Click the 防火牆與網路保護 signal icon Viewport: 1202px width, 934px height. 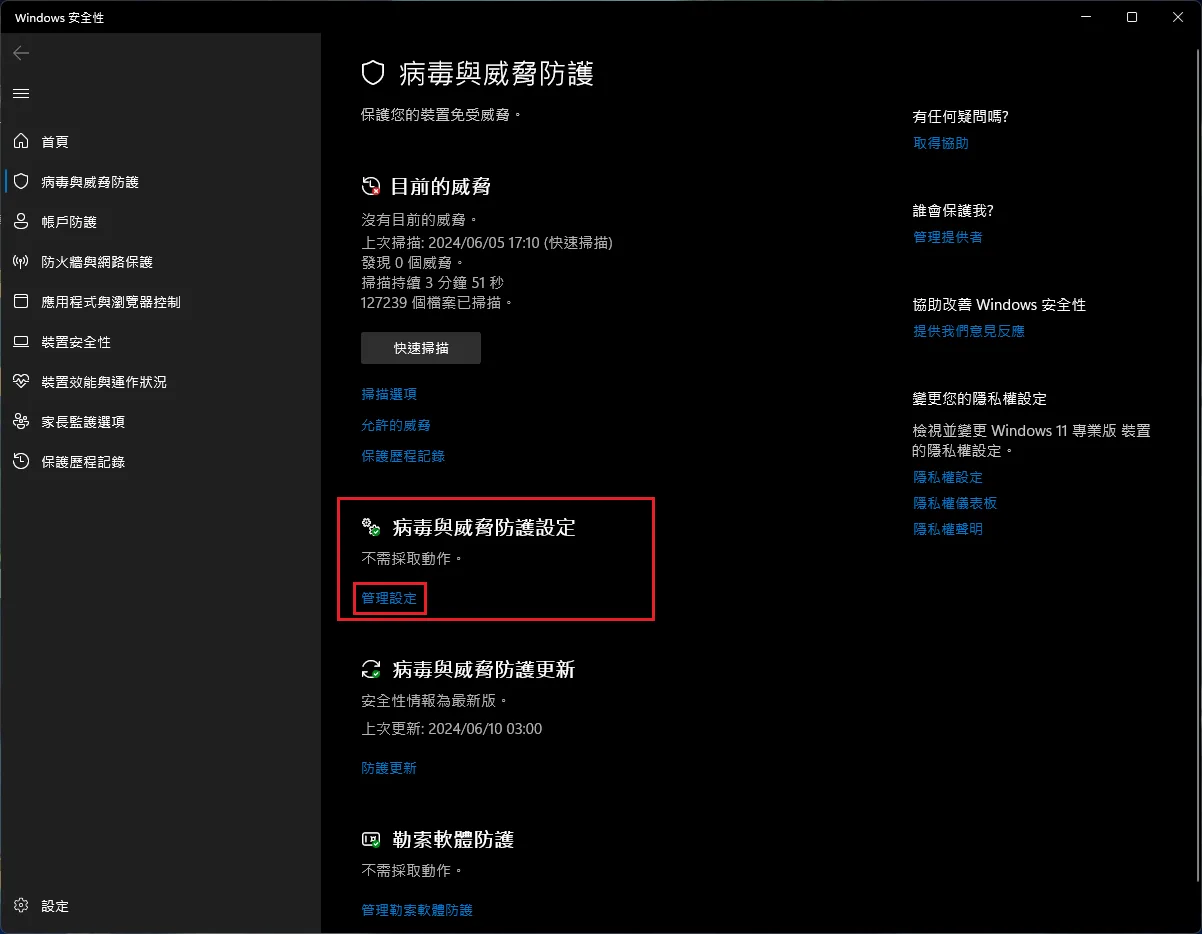point(21,262)
